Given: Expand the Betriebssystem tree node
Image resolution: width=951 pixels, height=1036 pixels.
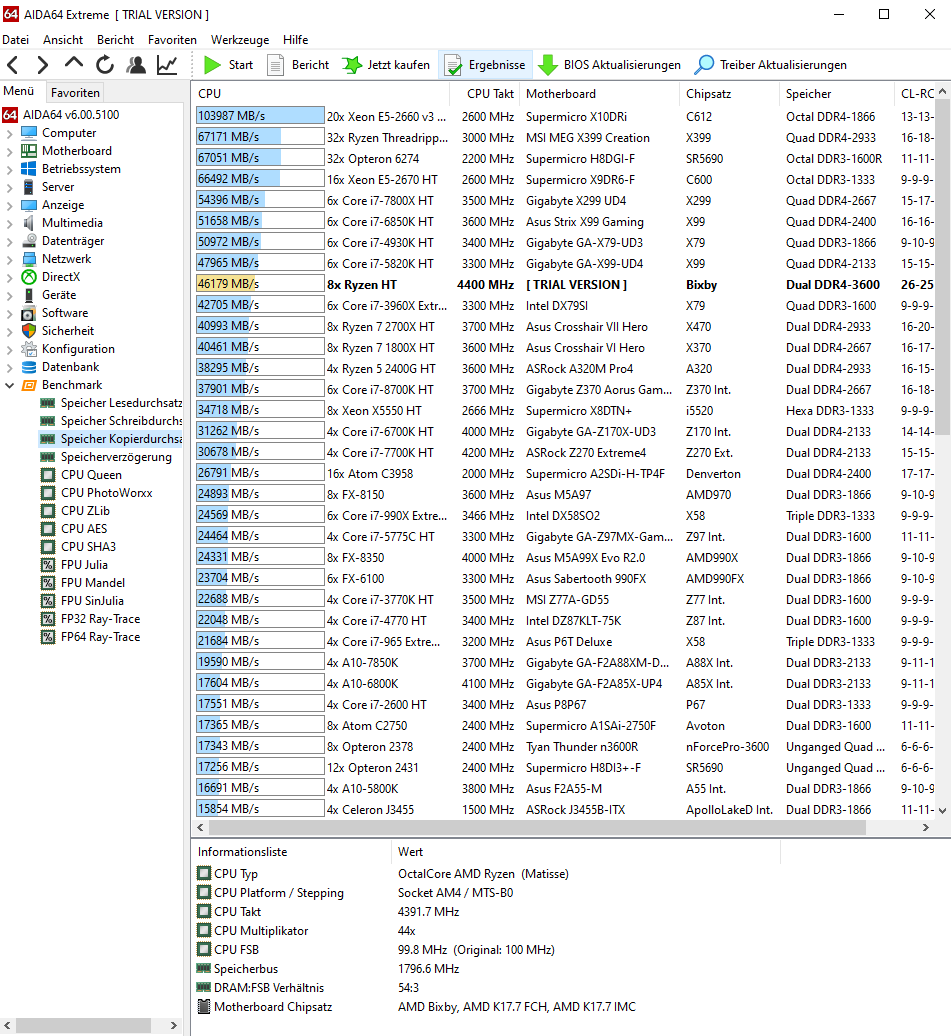Looking at the screenshot, I should click(9, 169).
